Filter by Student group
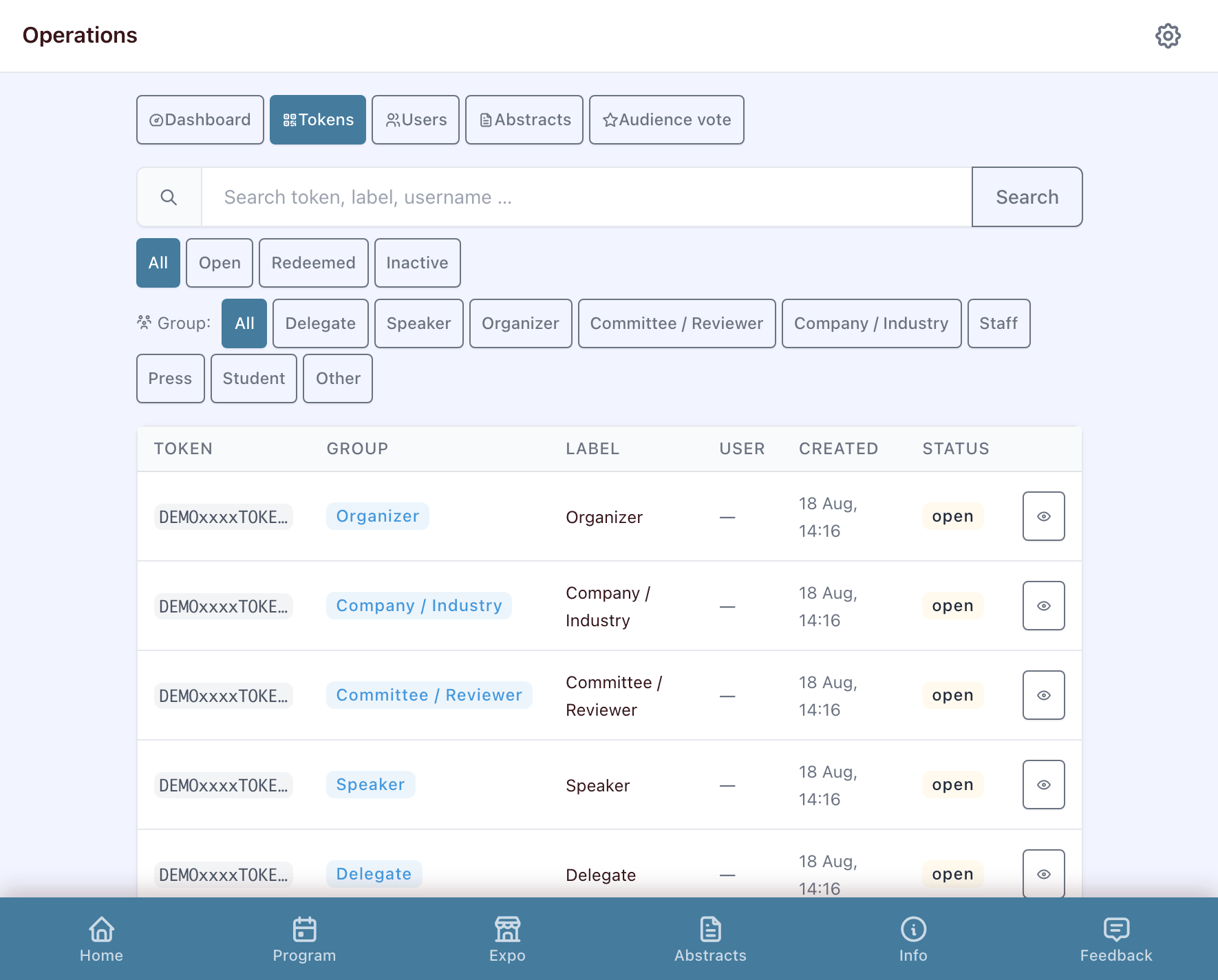This screenshot has width=1218, height=980. coord(254,379)
